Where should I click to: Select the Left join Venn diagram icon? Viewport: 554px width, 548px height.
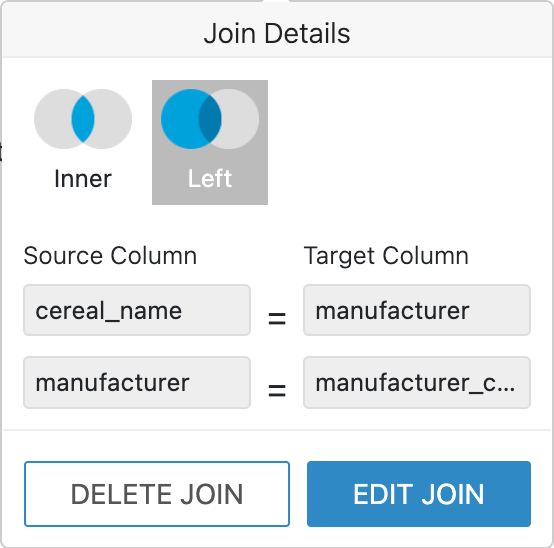click(x=210, y=119)
